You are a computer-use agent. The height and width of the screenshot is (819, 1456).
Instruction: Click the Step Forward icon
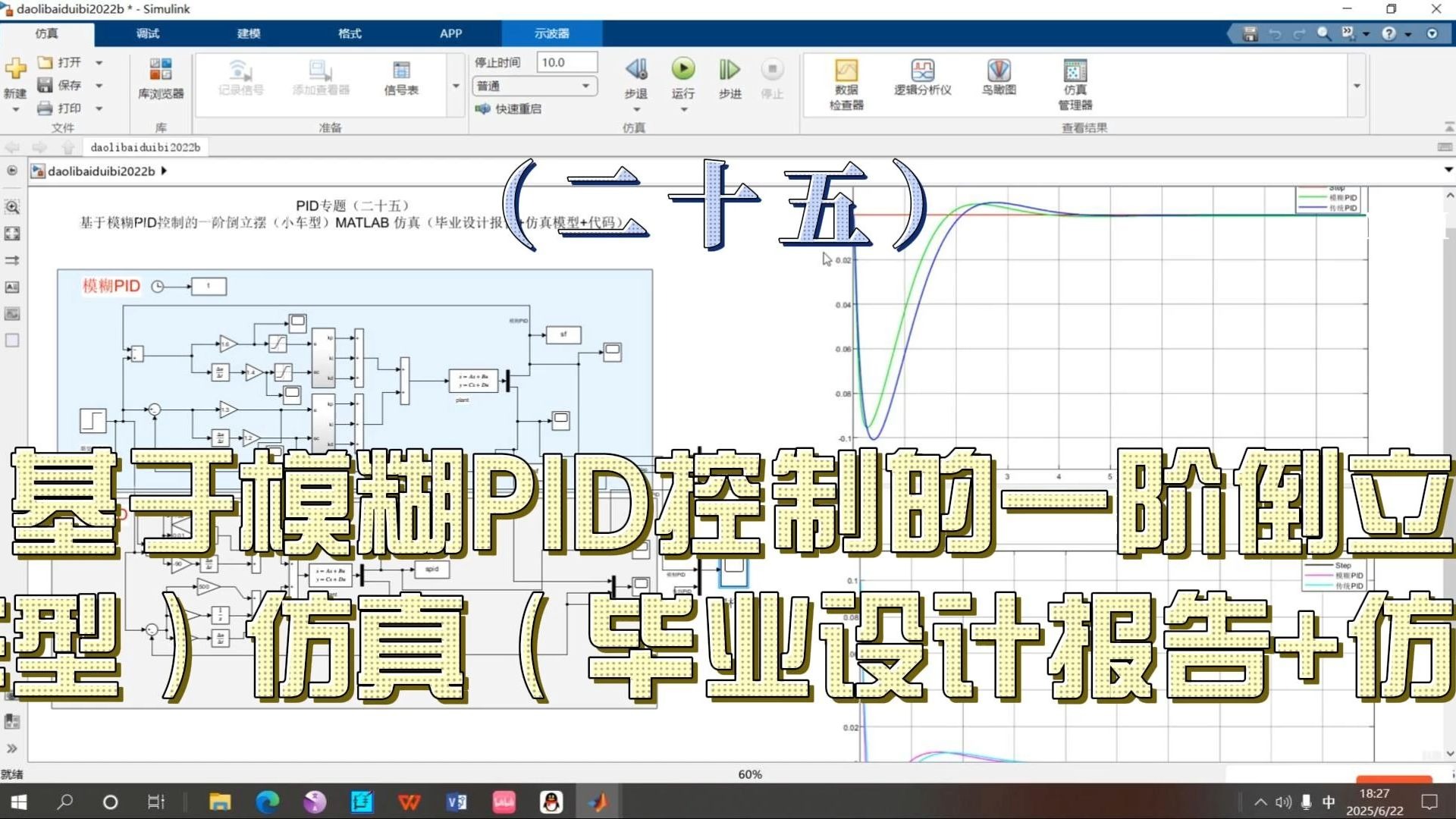coord(729,70)
